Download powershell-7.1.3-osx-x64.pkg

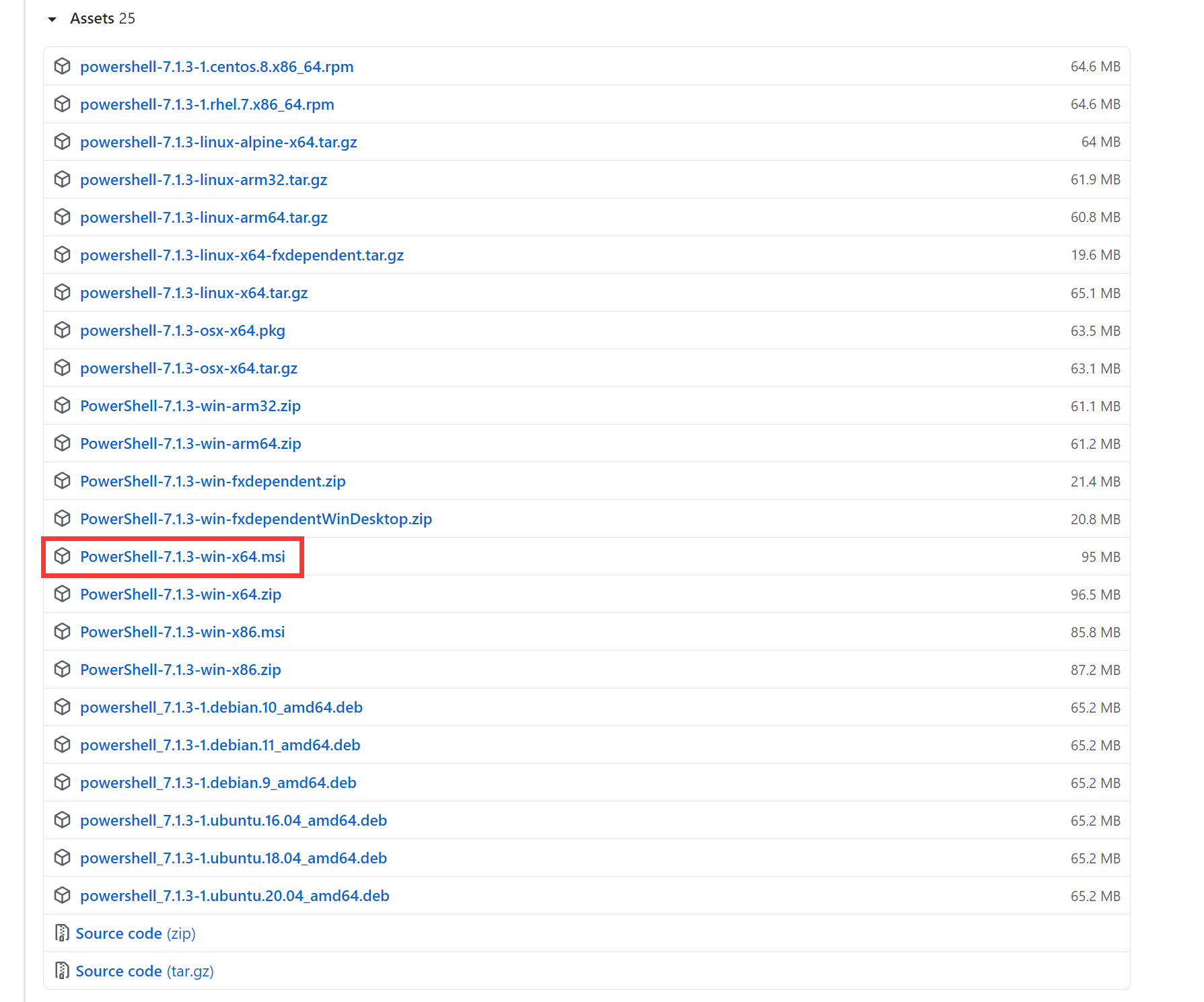point(182,330)
